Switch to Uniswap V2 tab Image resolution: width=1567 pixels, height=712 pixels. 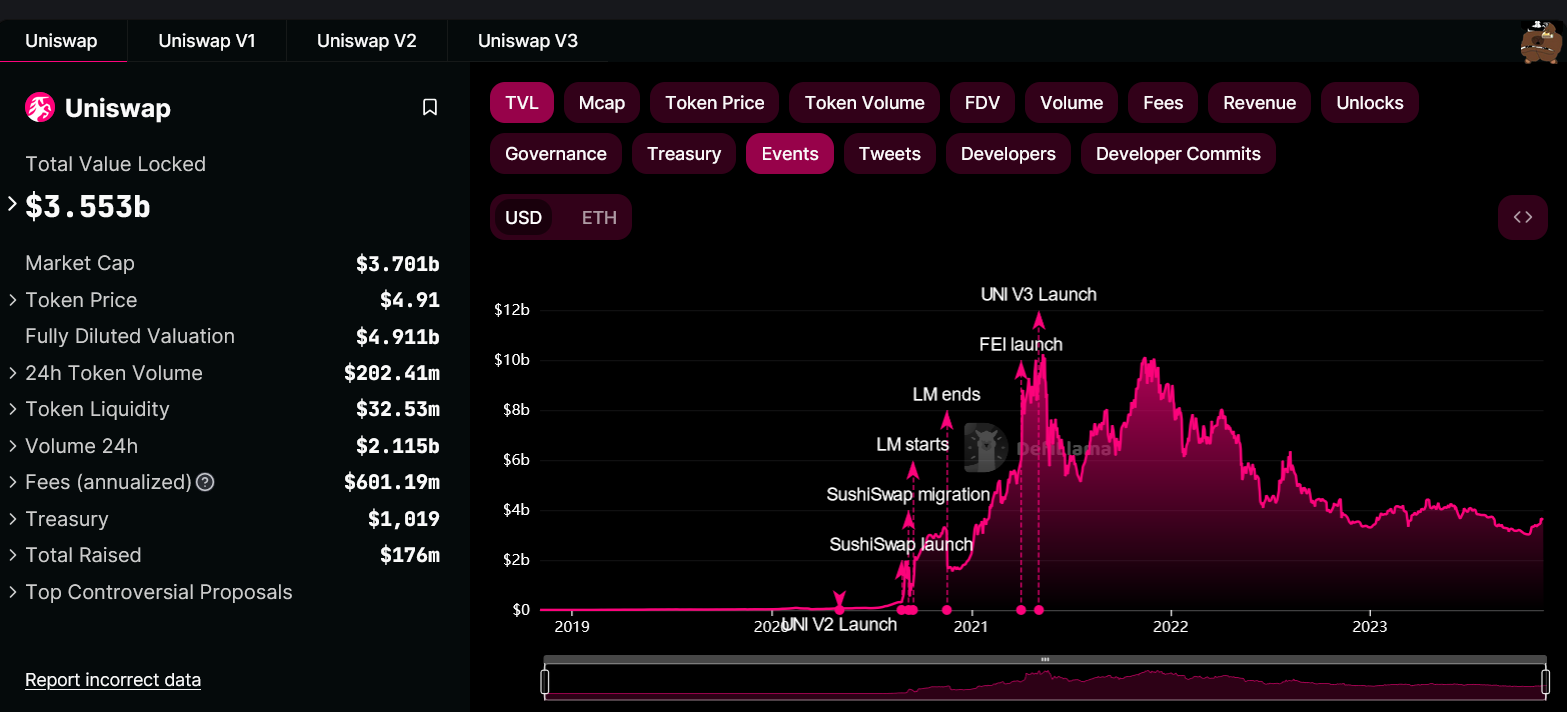[367, 41]
